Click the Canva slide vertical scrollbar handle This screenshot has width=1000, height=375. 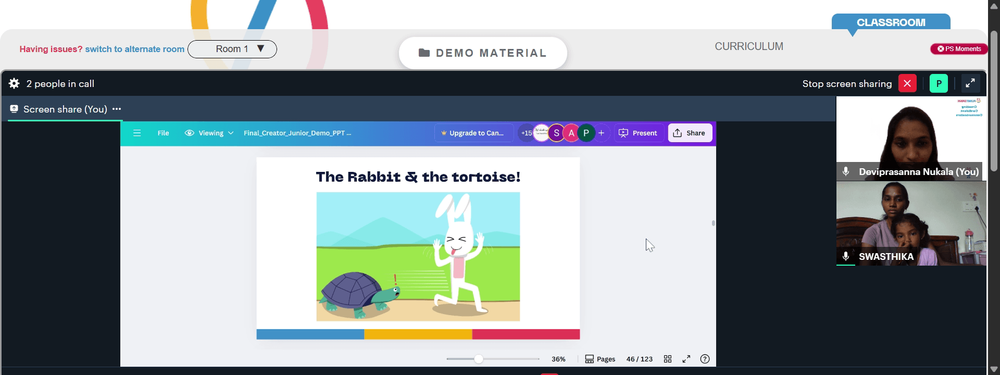[713, 223]
